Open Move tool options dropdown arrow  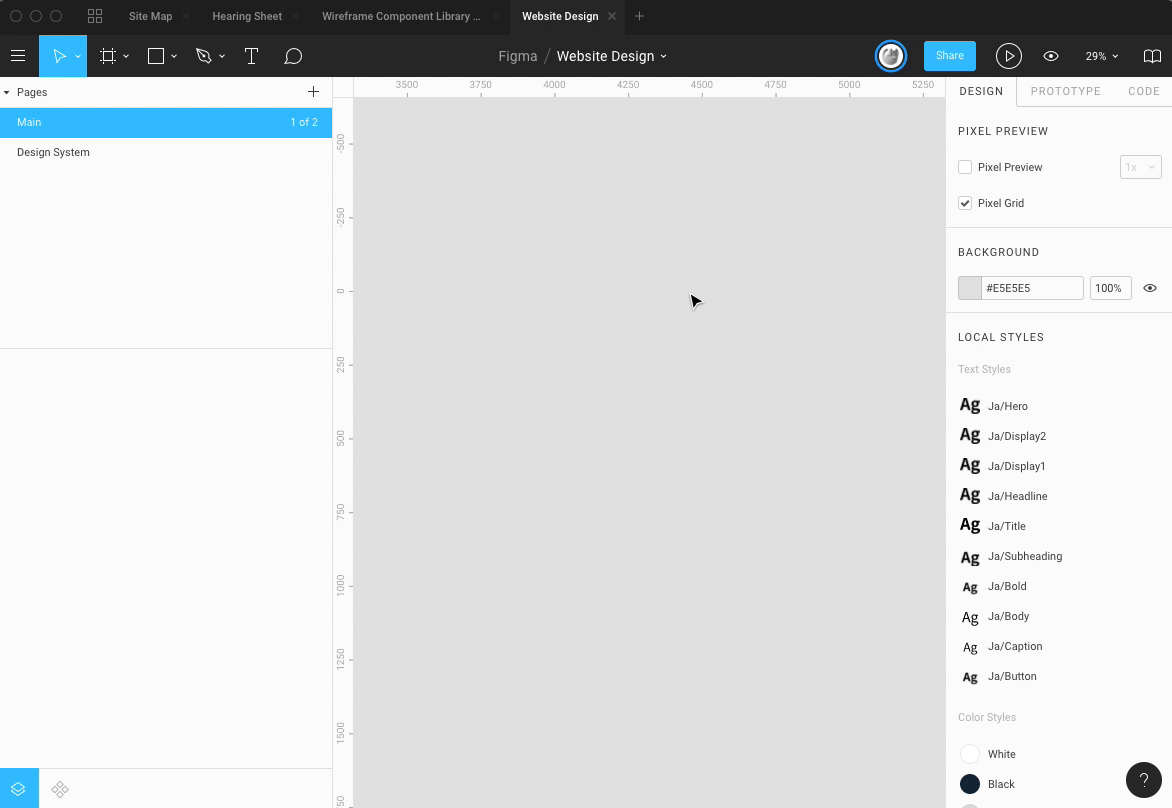coord(78,57)
